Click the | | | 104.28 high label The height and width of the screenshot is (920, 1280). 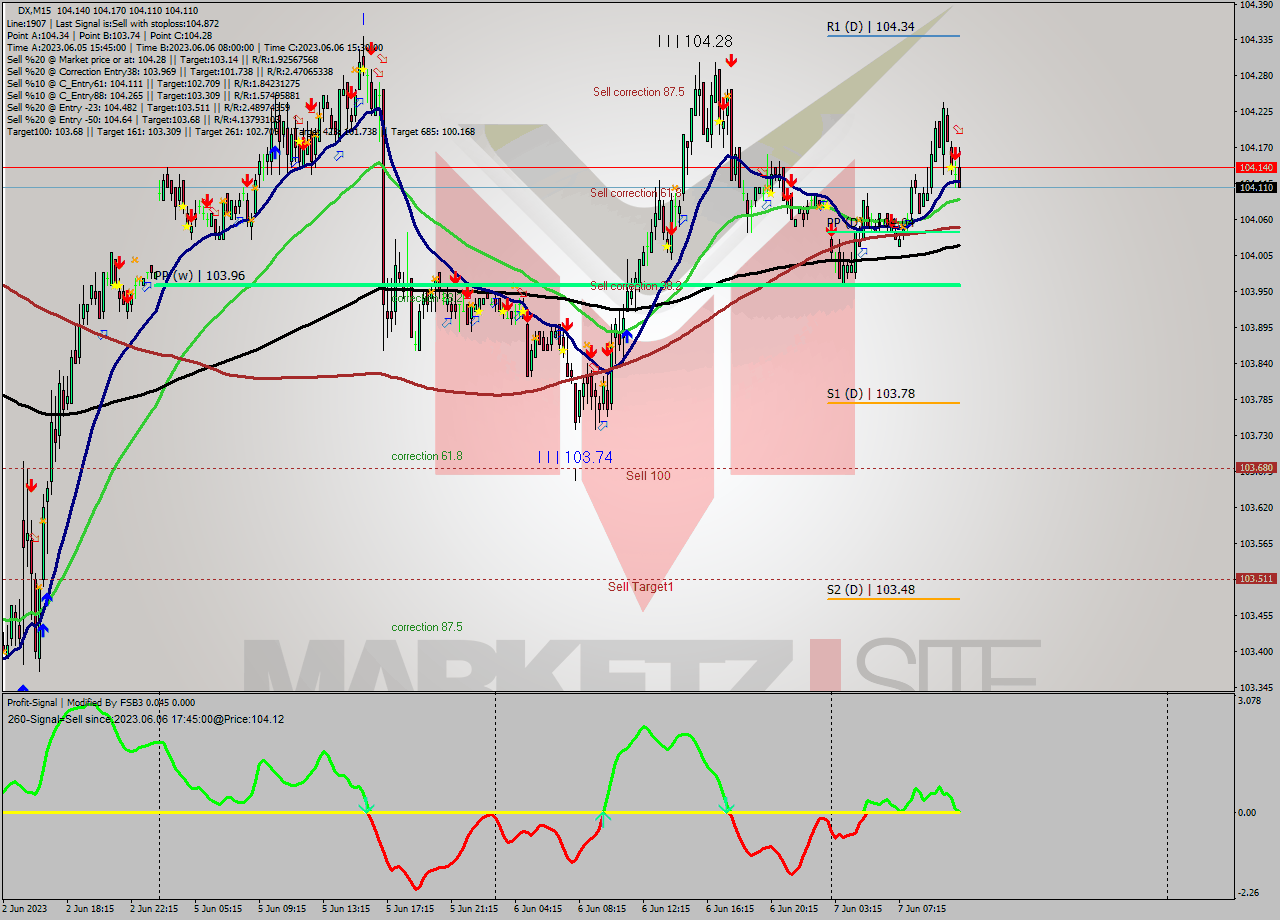coord(695,41)
